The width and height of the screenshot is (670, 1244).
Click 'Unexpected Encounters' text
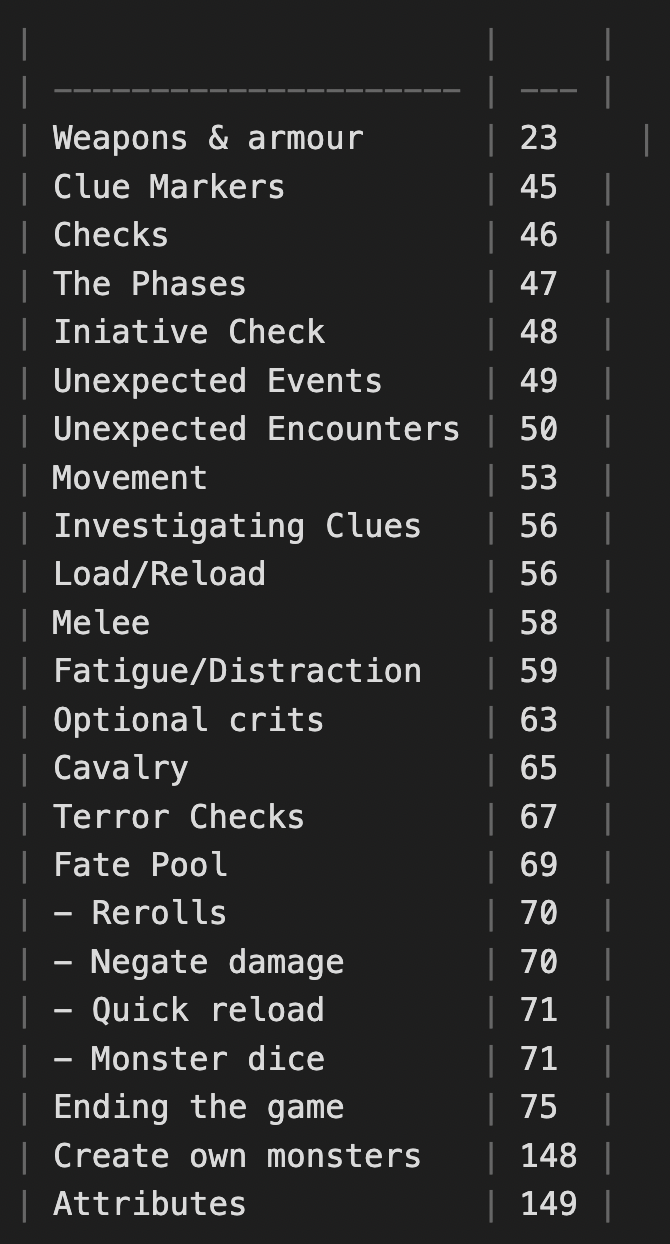click(256, 429)
